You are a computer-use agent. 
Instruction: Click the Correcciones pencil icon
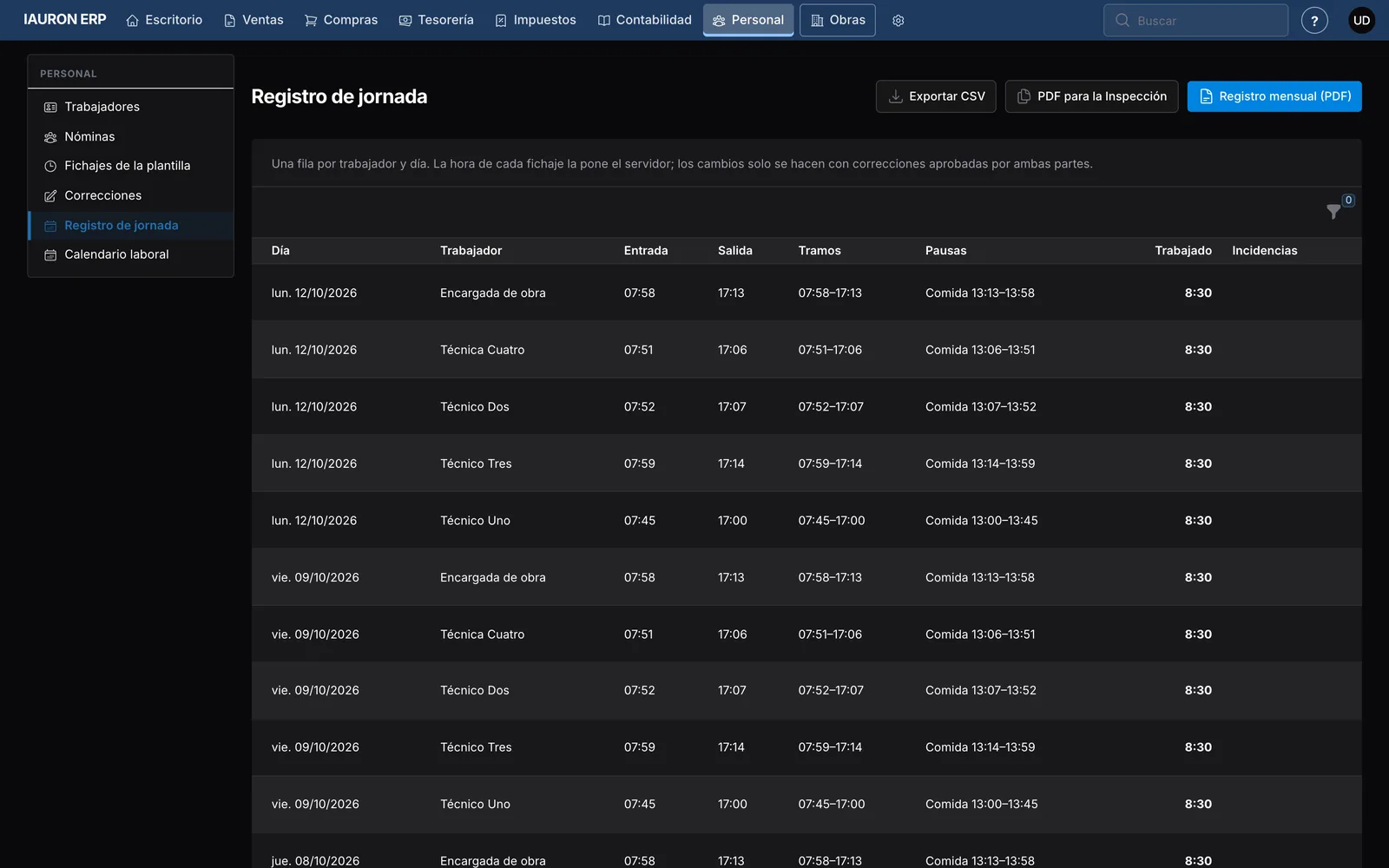50,196
